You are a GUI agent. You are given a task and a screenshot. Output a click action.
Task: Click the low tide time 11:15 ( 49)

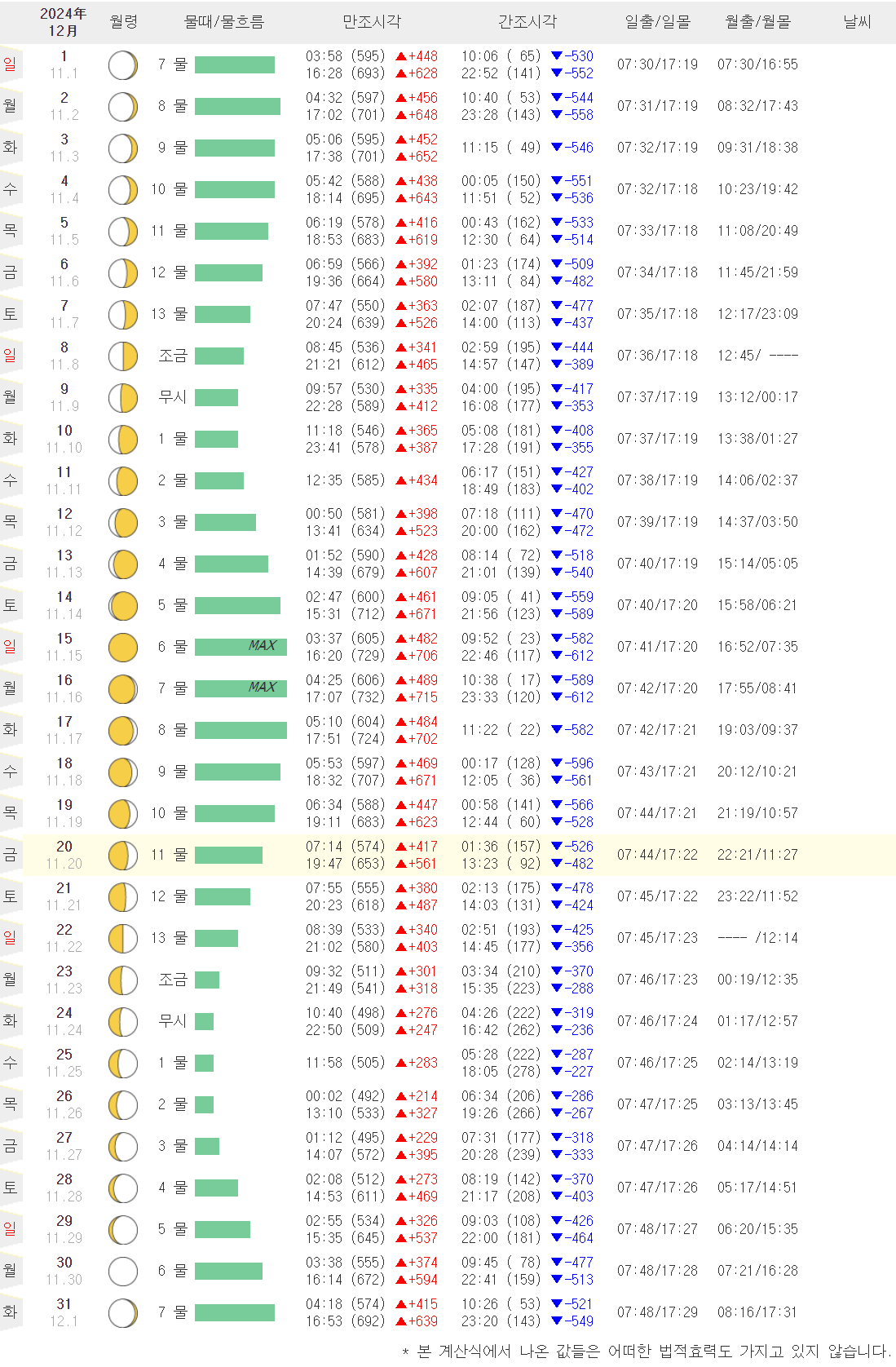pos(501,148)
